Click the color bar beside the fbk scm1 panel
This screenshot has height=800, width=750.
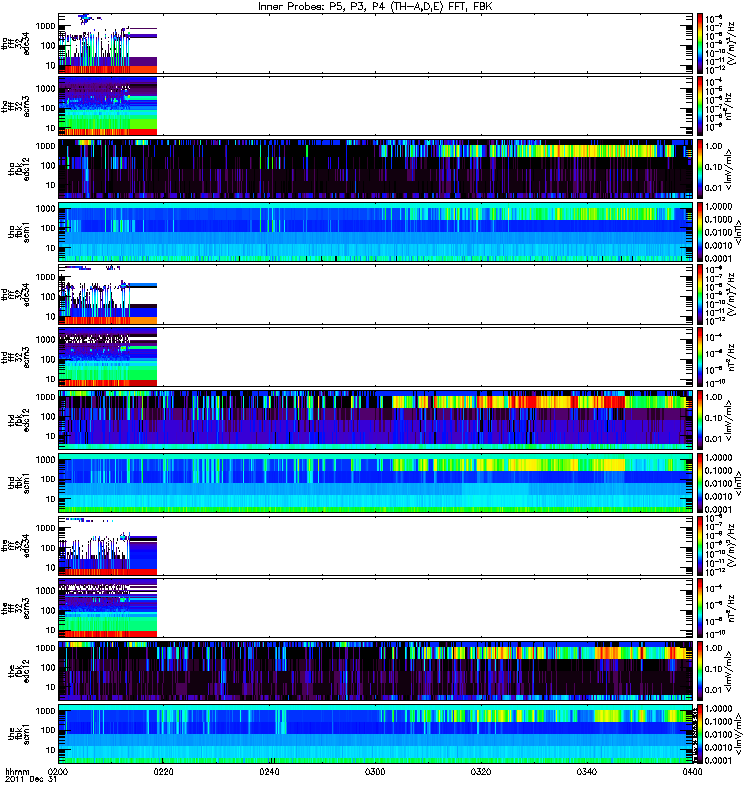(700, 734)
